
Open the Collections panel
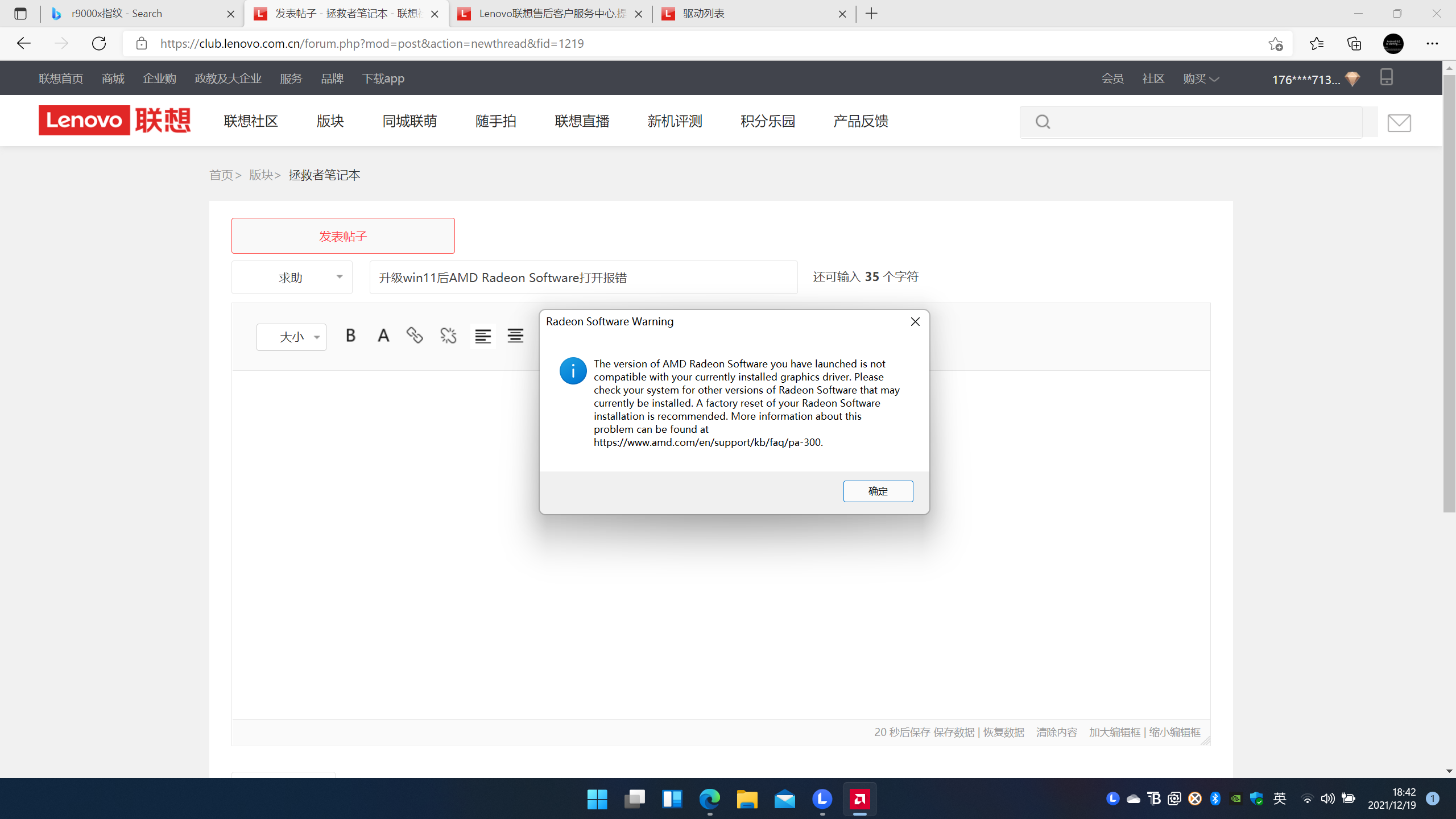click(1354, 44)
